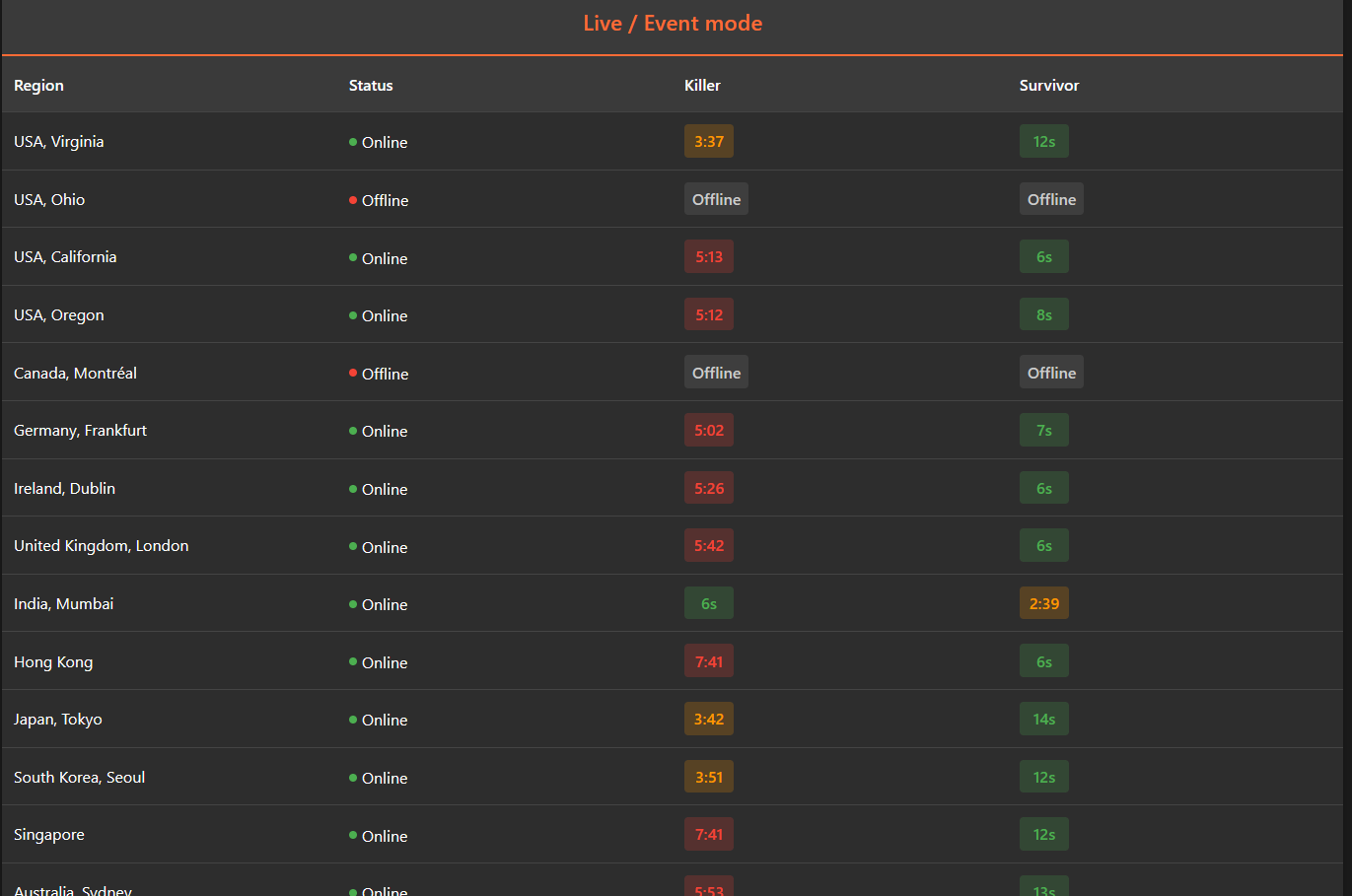
Task: Click the Online status for Germany, Frankfurt
Action: 379,431
